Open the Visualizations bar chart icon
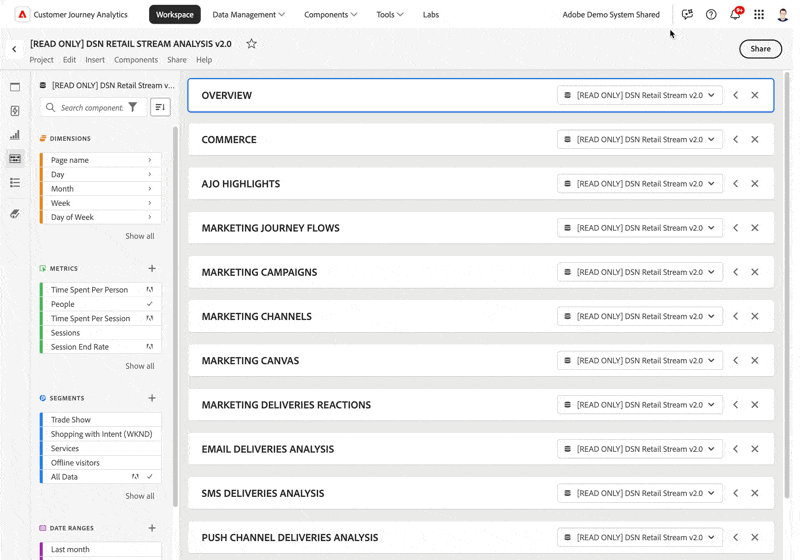Screen dimensions: 800x560 [15, 135]
